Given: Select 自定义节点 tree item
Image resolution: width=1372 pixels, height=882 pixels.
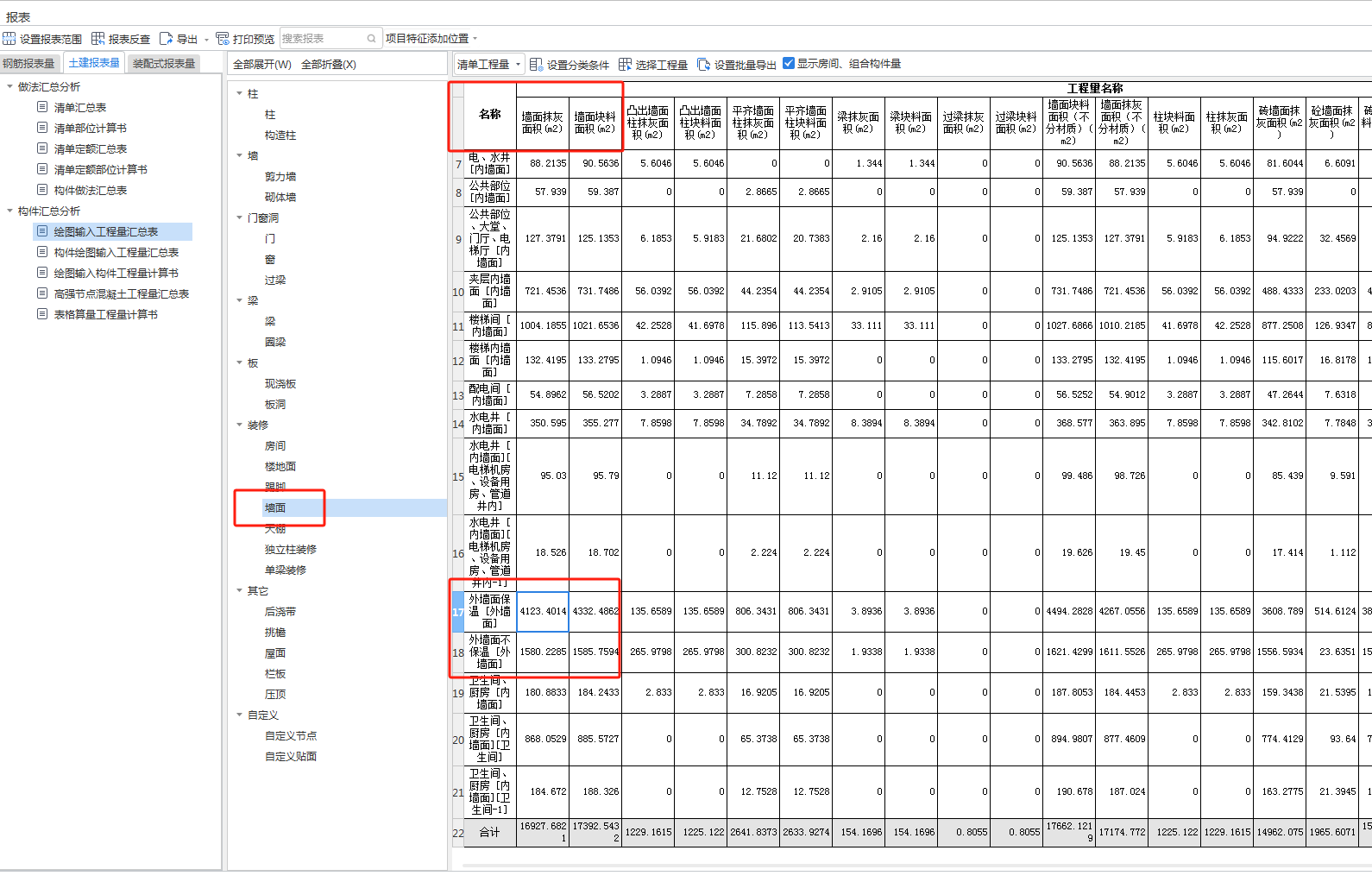Looking at the screenshot, I should [x=291, y=736].
